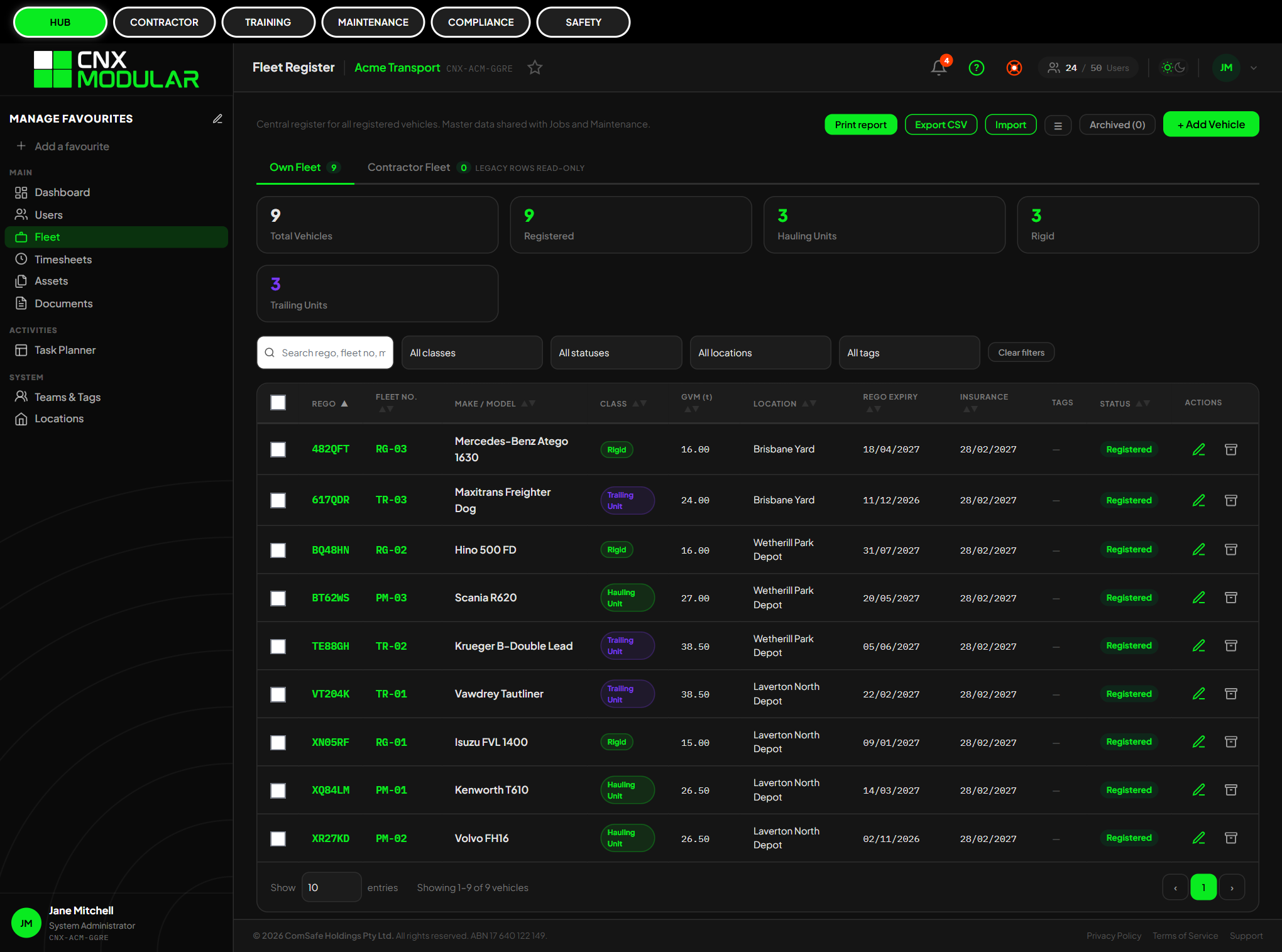Archive vehicle VT204K
Viewport: 1282px width, 952px height.
1231,694
